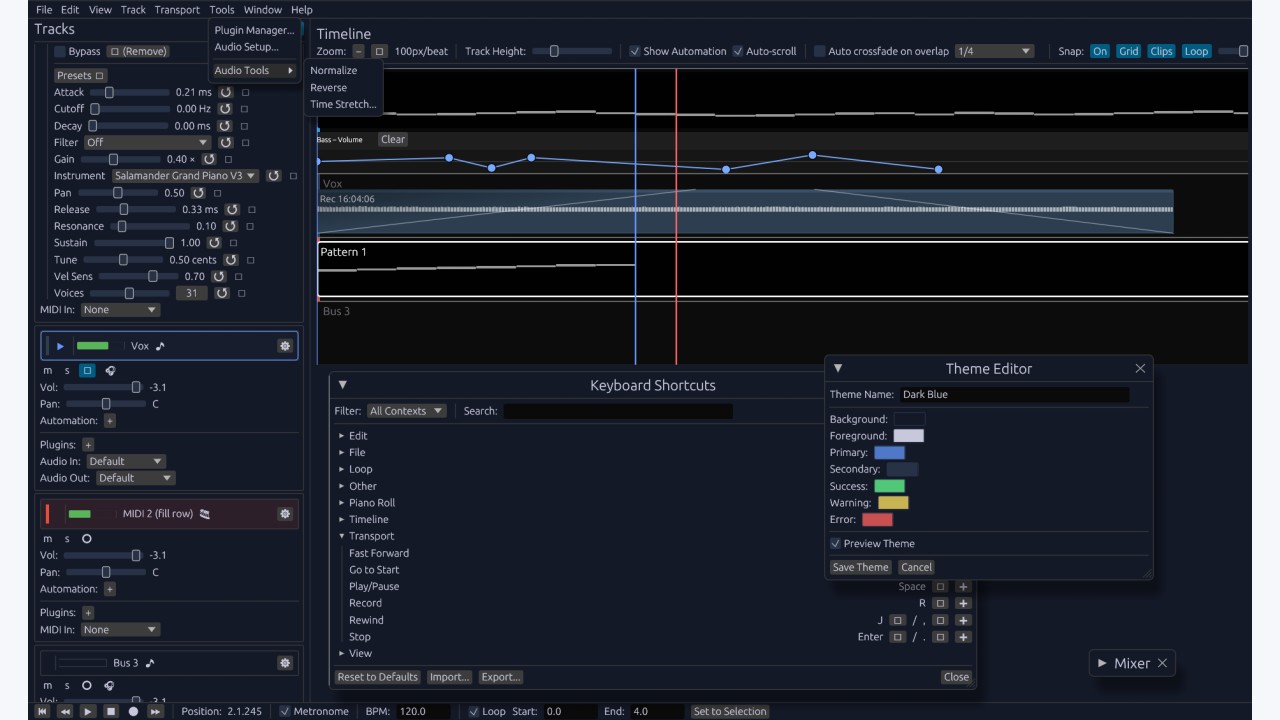The width and height of the screenshot is (1280, 720).
Task: Click the transport Stop button
Action: pos(111,711)
